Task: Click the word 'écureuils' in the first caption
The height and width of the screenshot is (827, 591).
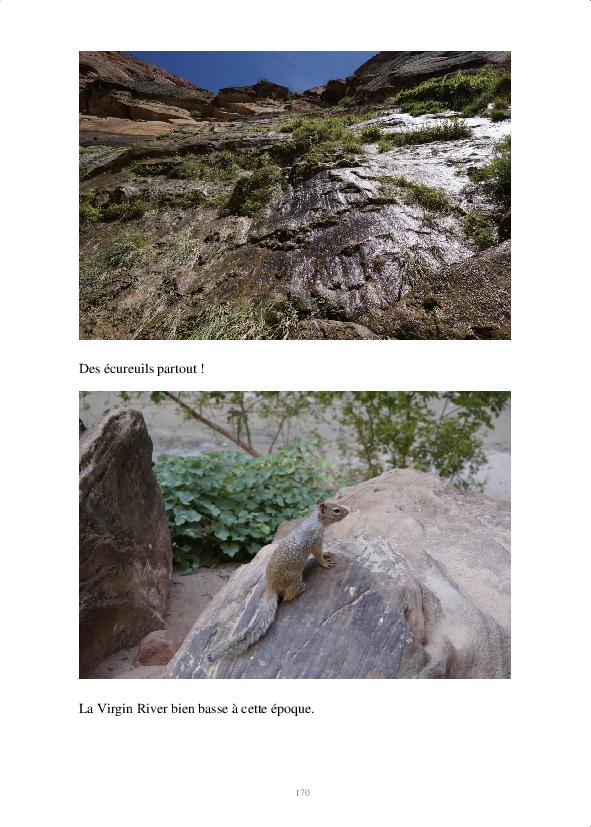Action: (x=129, y=369)
